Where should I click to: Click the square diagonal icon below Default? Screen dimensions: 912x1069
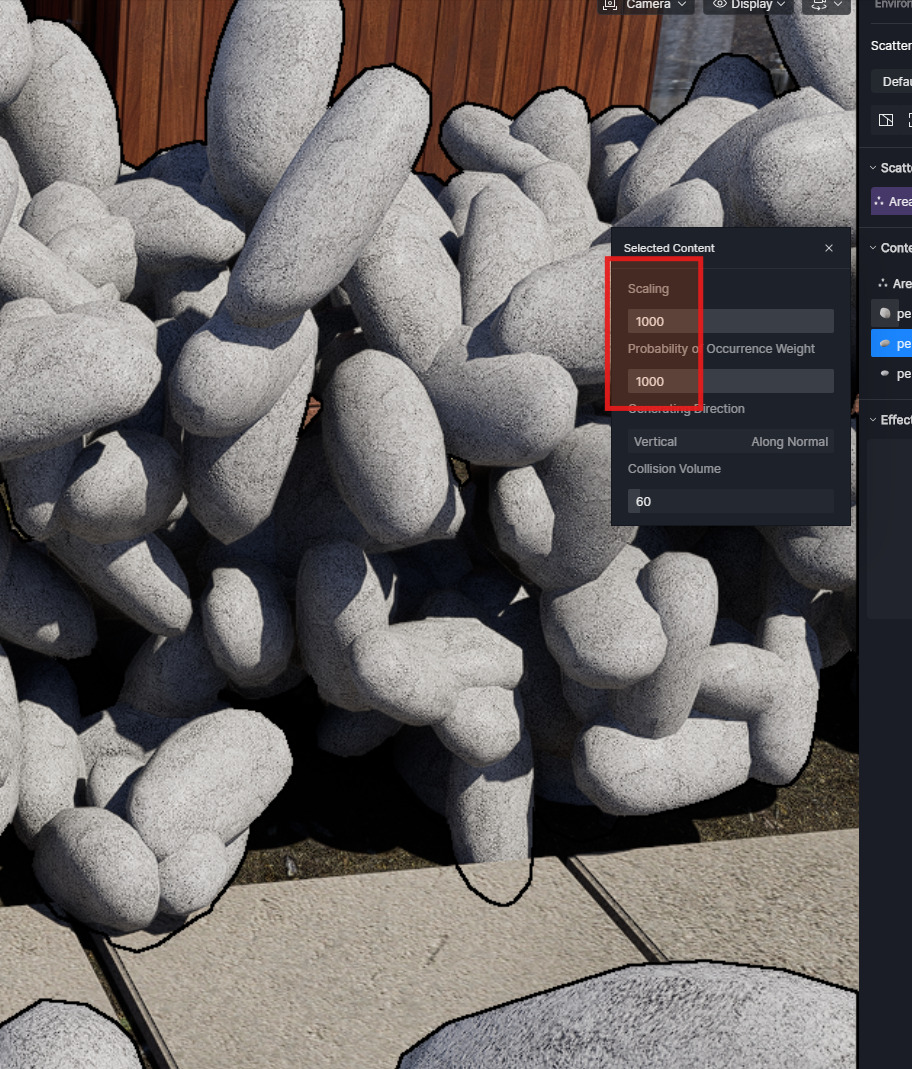(885, 120)
